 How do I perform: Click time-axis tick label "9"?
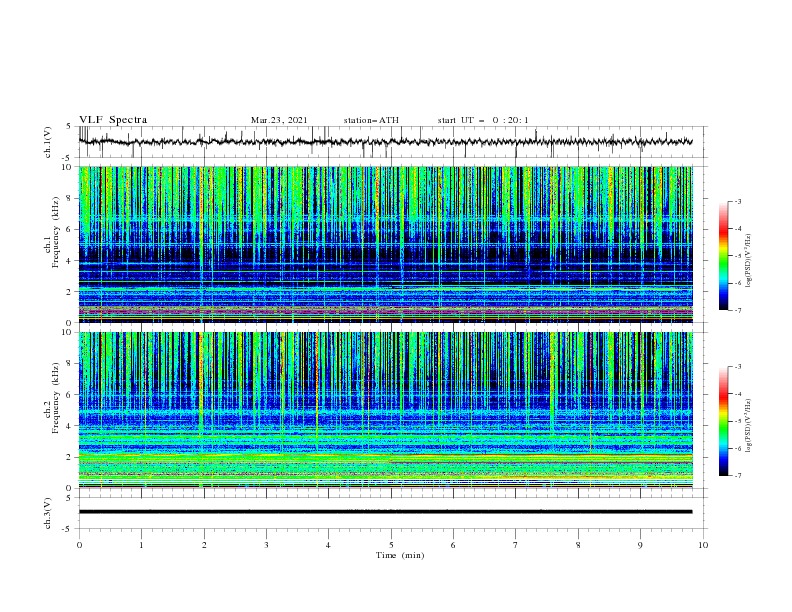tap(640, 545)
